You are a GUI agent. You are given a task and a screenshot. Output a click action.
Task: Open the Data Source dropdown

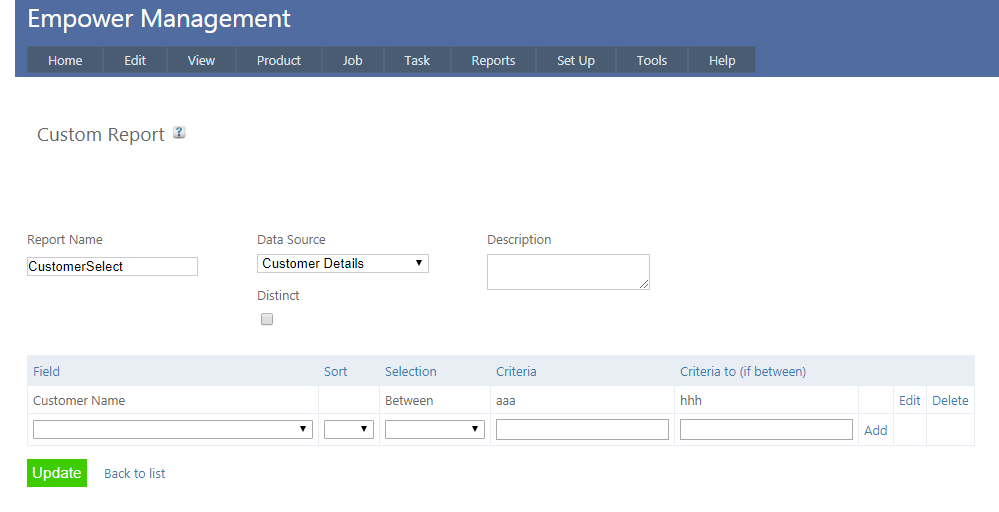(x=342, y=264)
